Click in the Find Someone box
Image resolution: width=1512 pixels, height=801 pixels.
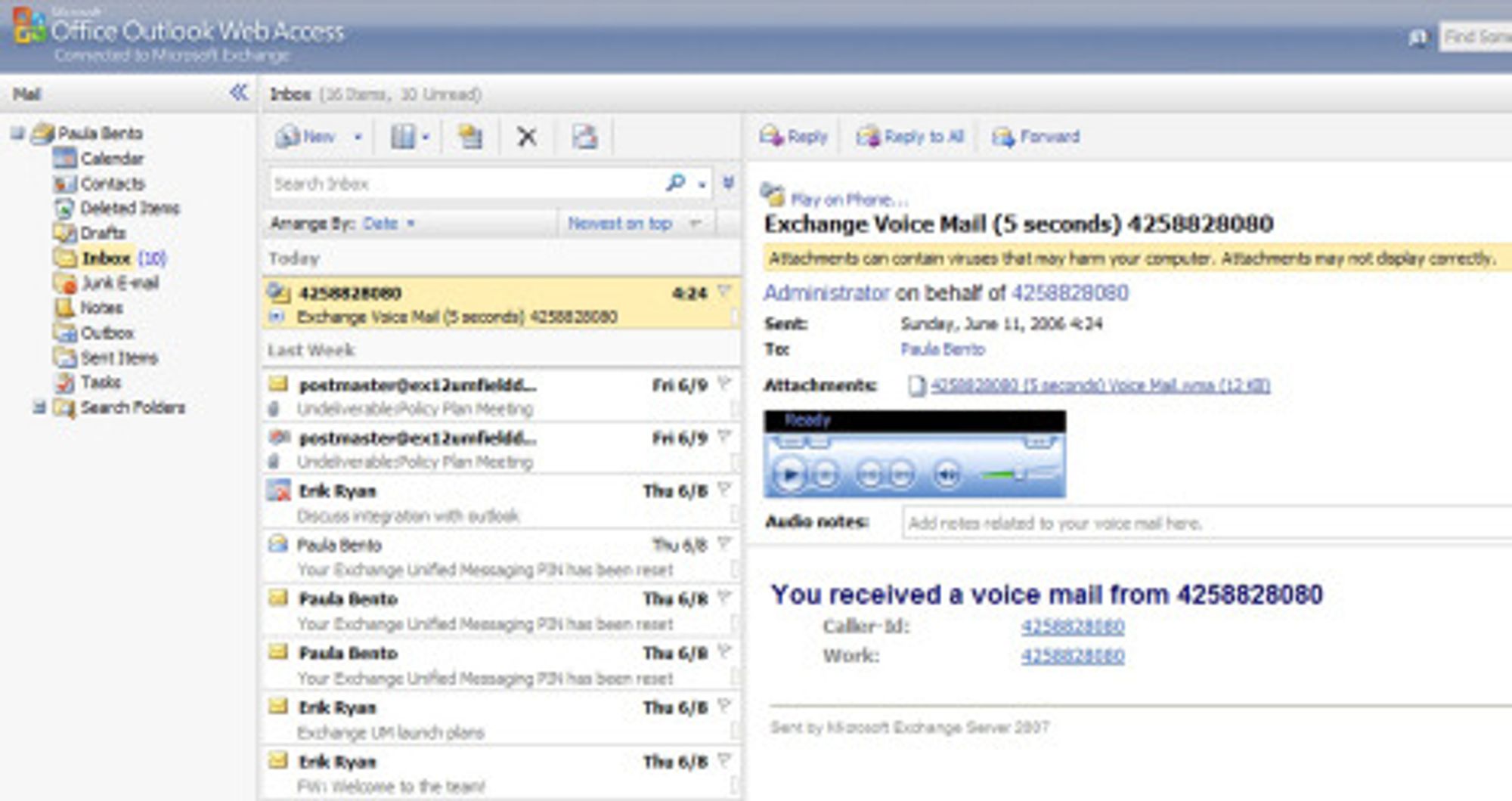click(x=1476, y=36)
